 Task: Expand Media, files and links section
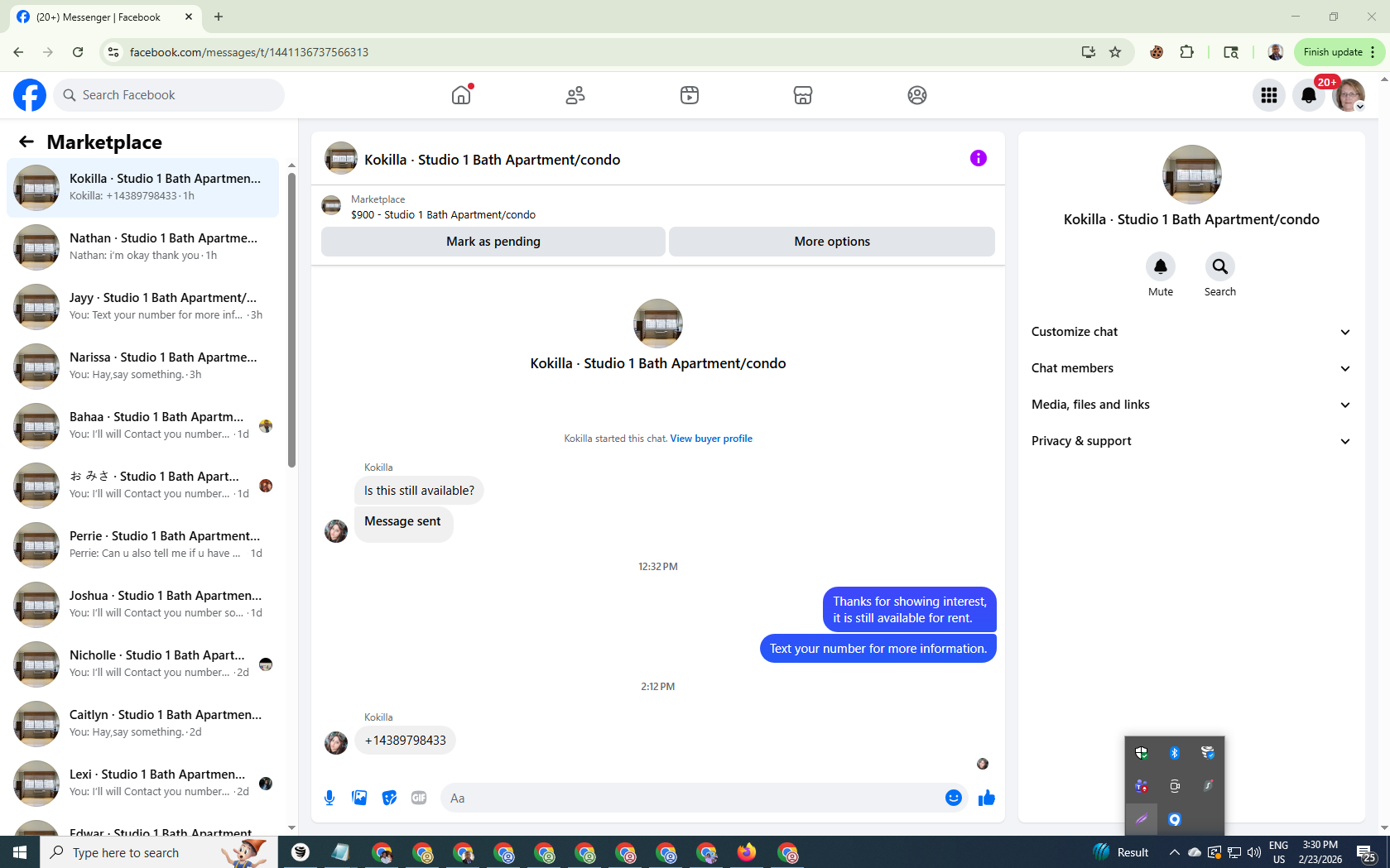[1191, 405]
